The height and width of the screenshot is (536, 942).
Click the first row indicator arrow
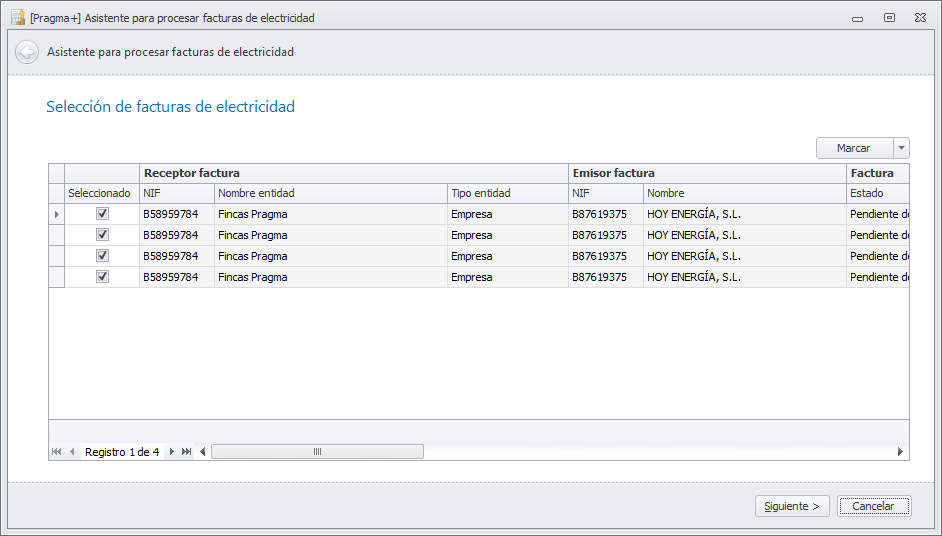(x=56, y=214)
